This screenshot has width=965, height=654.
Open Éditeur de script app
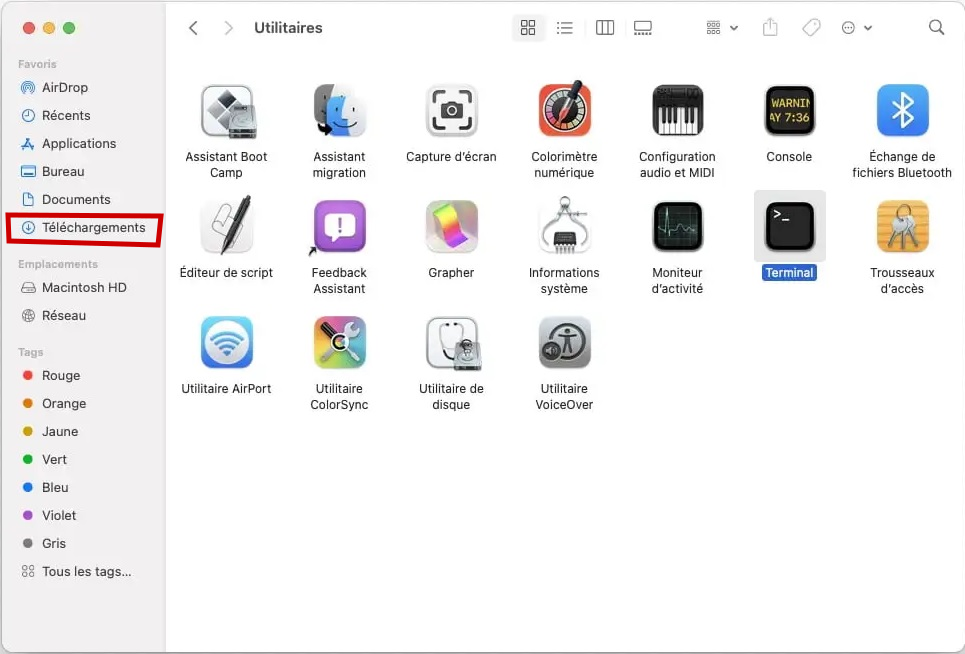click(x=226, y=226)
